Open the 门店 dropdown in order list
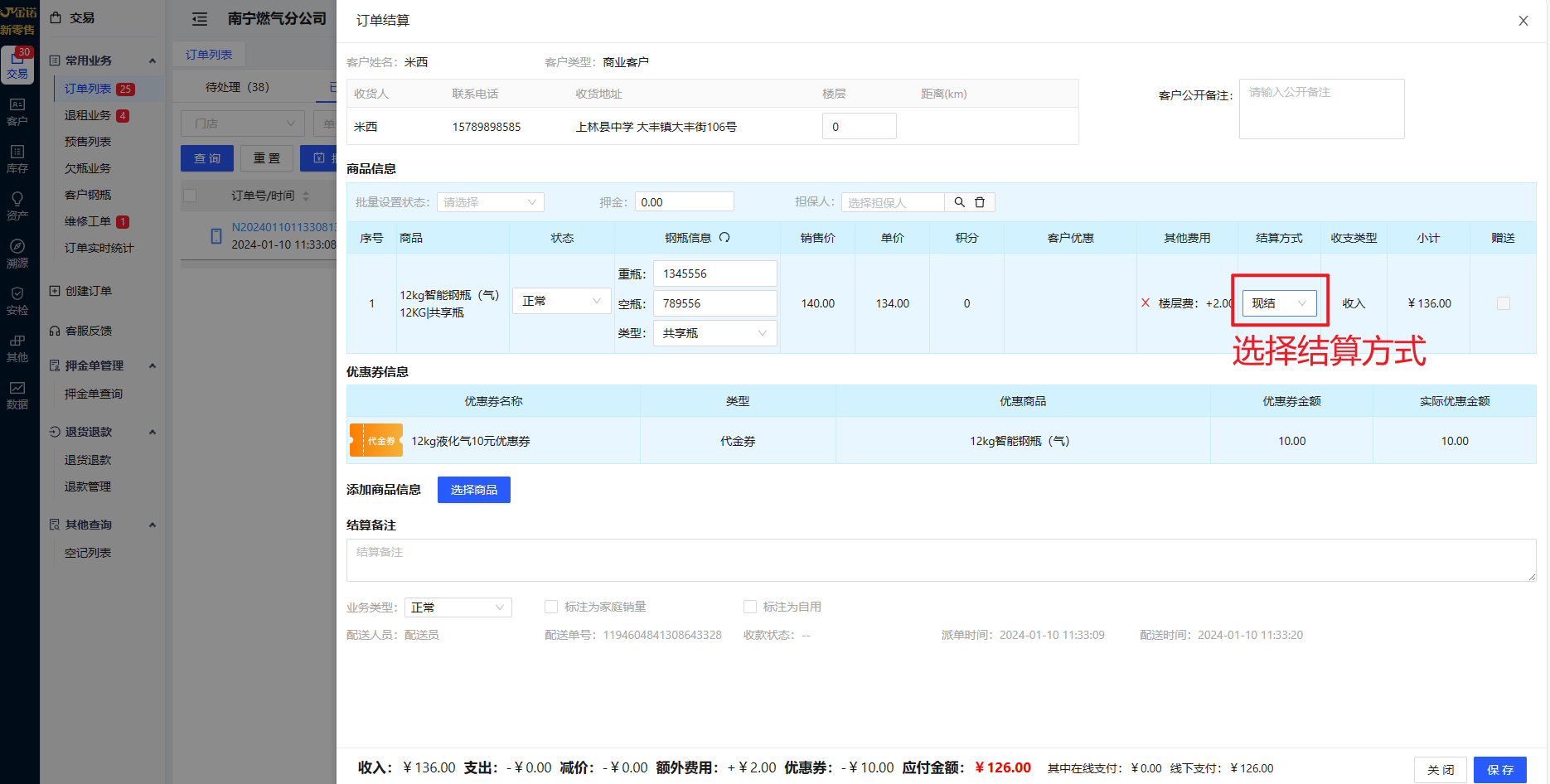This screenshot has height=784, width=1550. [243, 123]
